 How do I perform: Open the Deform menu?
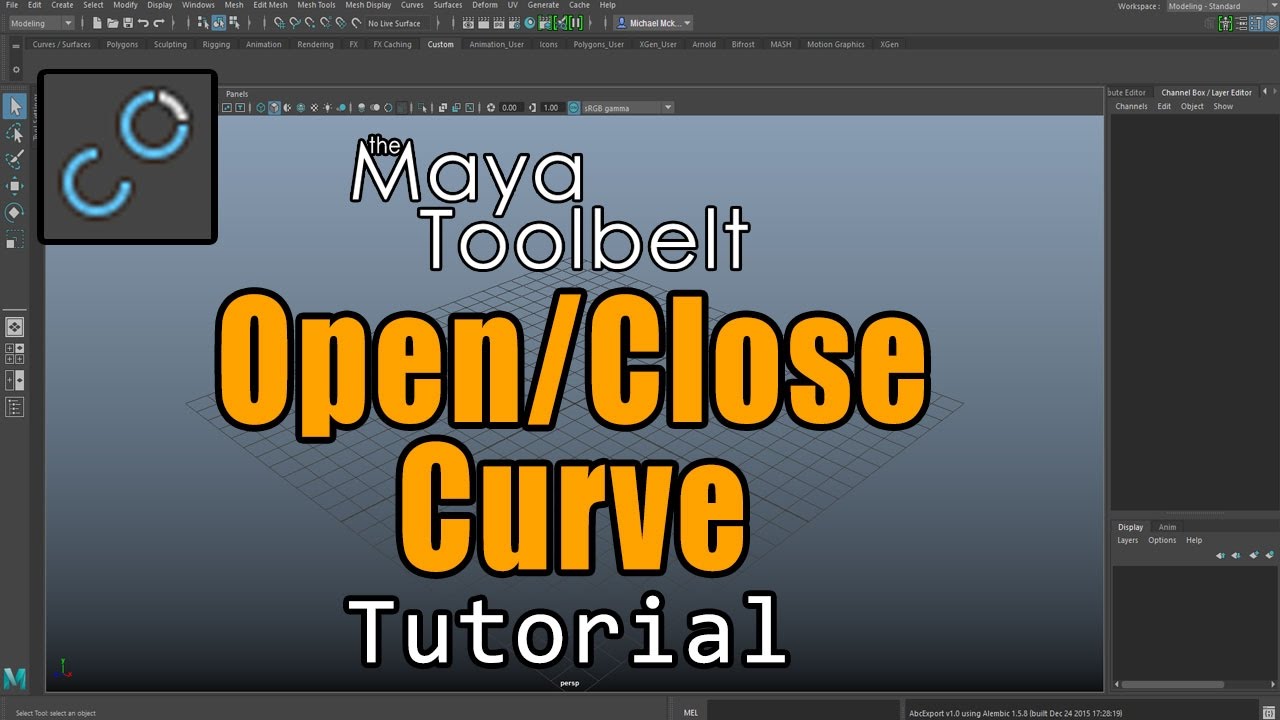tap(485, 5)
